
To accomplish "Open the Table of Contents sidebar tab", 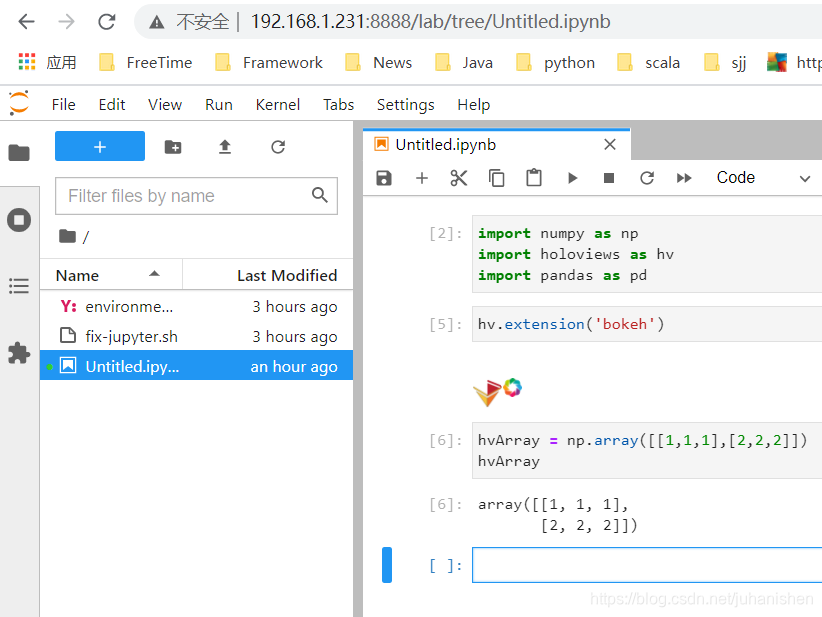I will click(x=19, y=286).
